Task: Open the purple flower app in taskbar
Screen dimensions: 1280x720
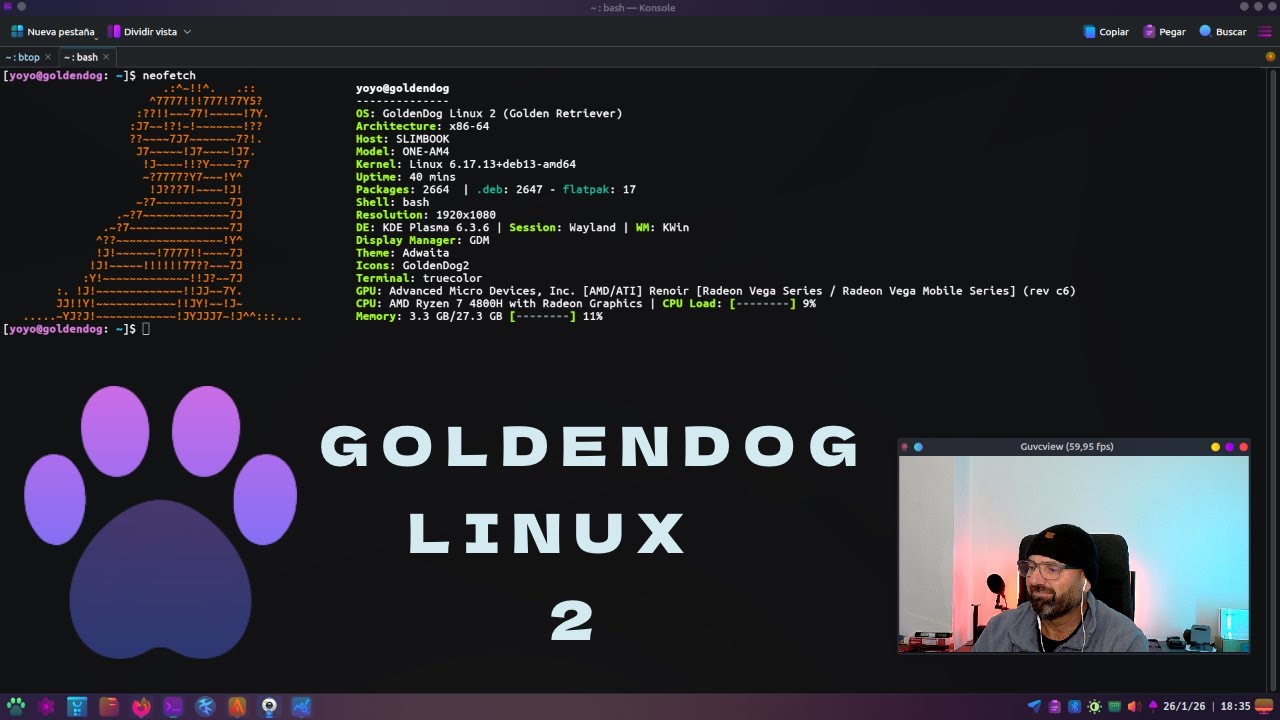Action: pyautogui.click(x=46, y=706)
